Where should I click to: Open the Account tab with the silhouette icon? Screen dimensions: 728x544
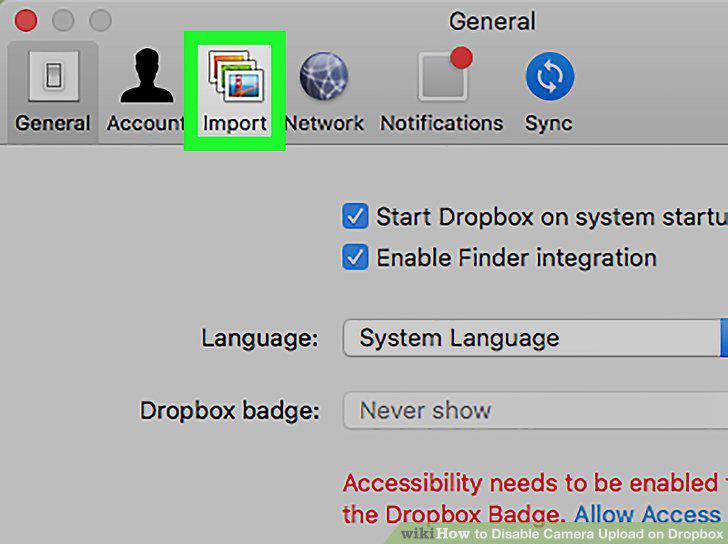(x=146, y=91)
